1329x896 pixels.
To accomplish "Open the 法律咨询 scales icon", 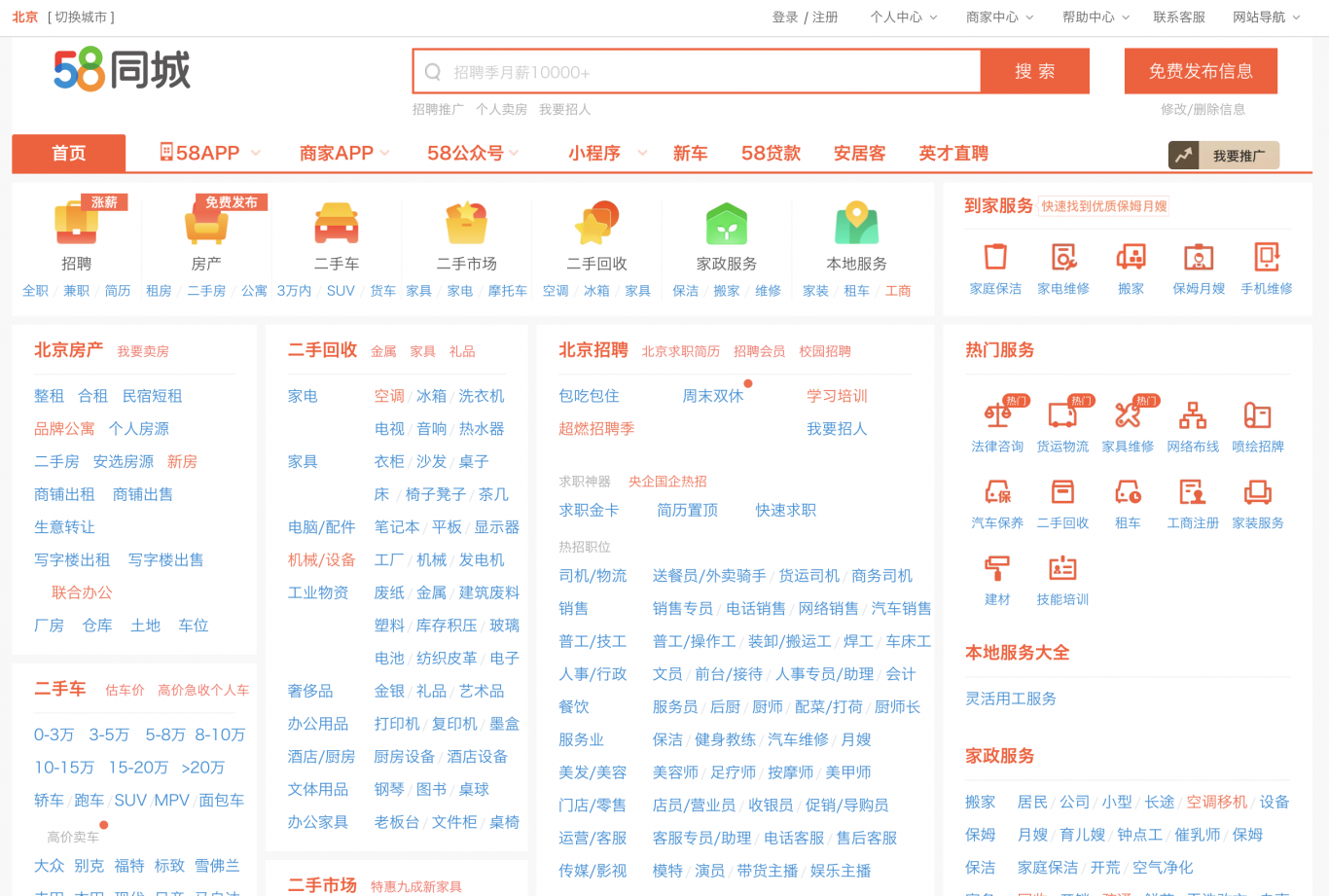I will 997,415.
